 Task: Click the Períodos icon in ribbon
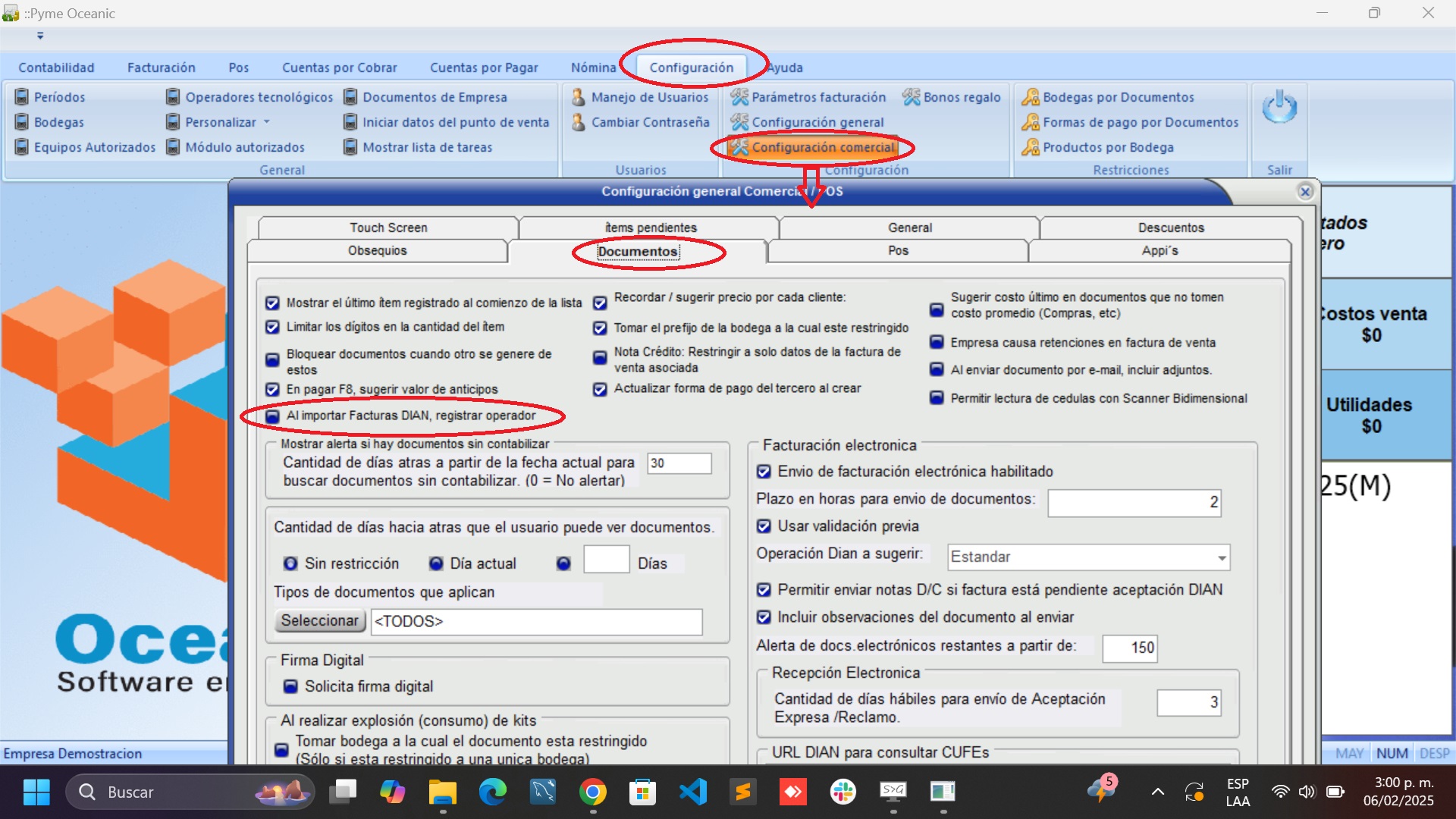click(22, 97)
